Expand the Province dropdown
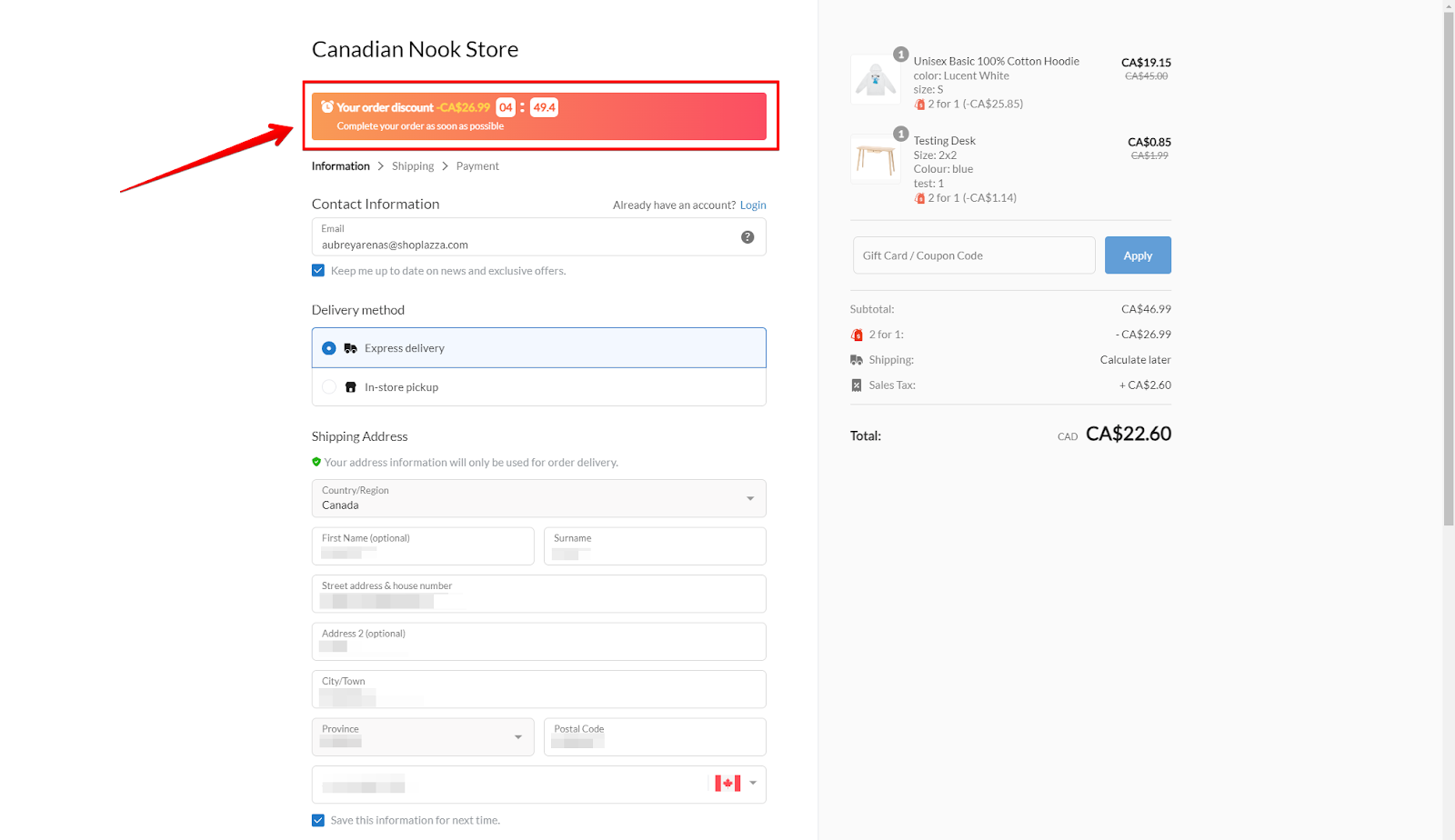Image resolution: width=1455 pixels, height=840 pixels. click(x=423, y=737)
